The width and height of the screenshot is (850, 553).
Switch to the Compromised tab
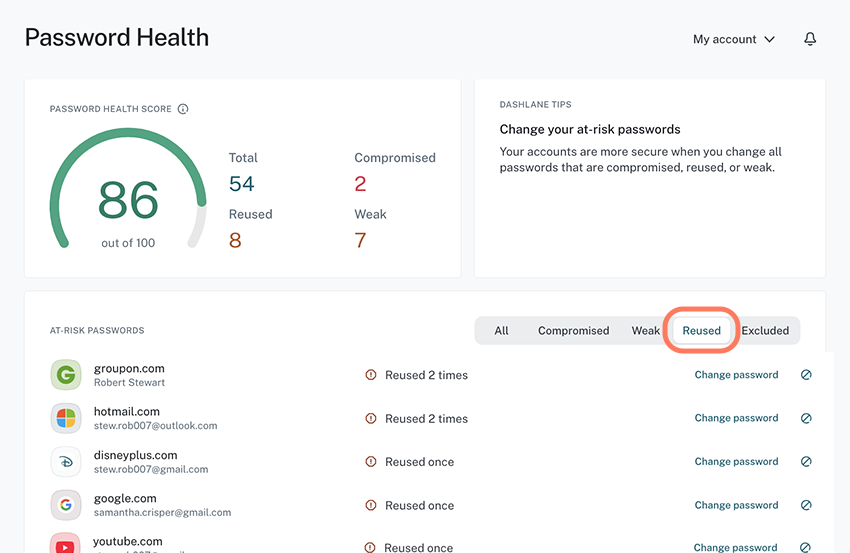(573, 331)
